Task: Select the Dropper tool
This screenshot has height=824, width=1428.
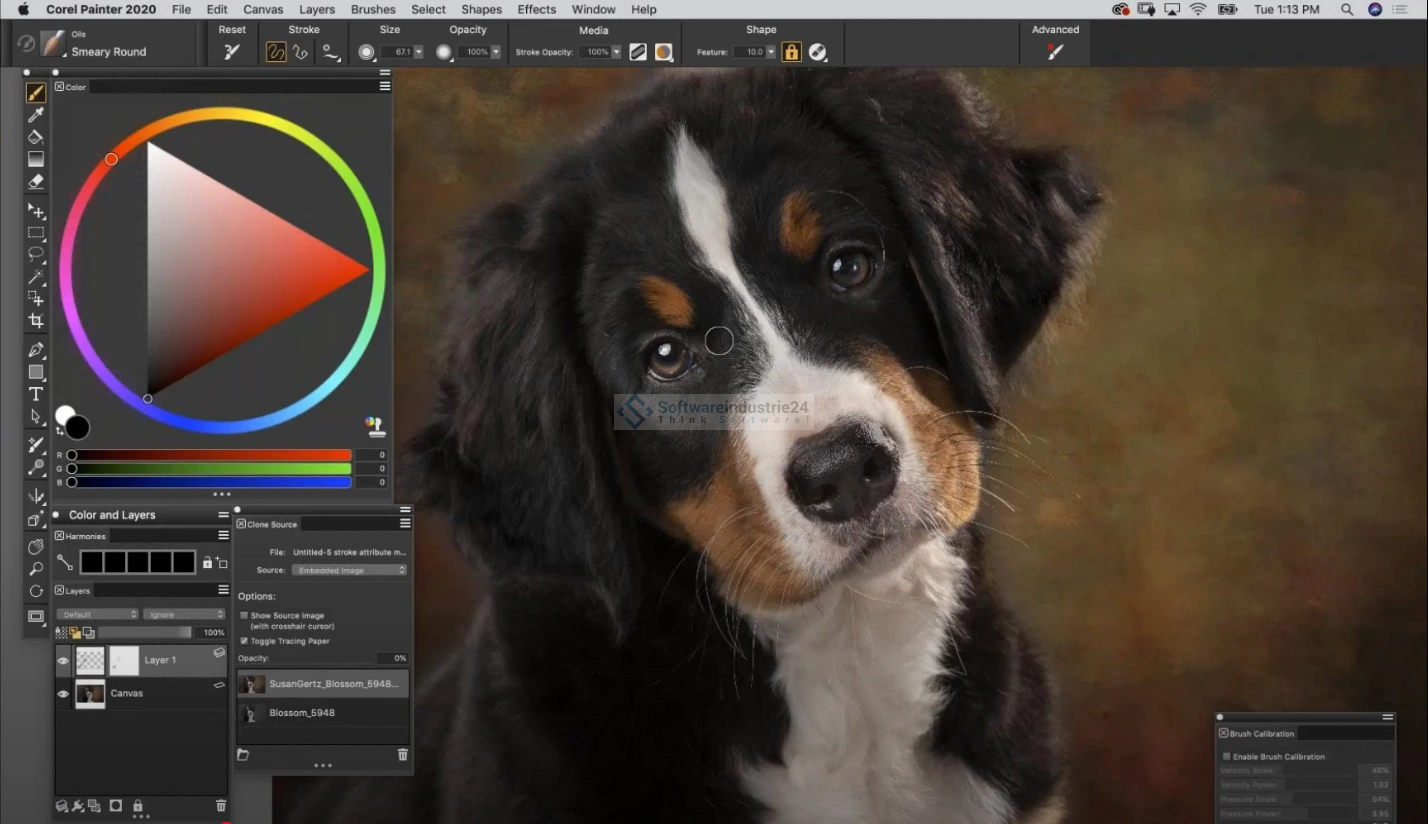Action: pyautogui.click(x=36, y=115)
